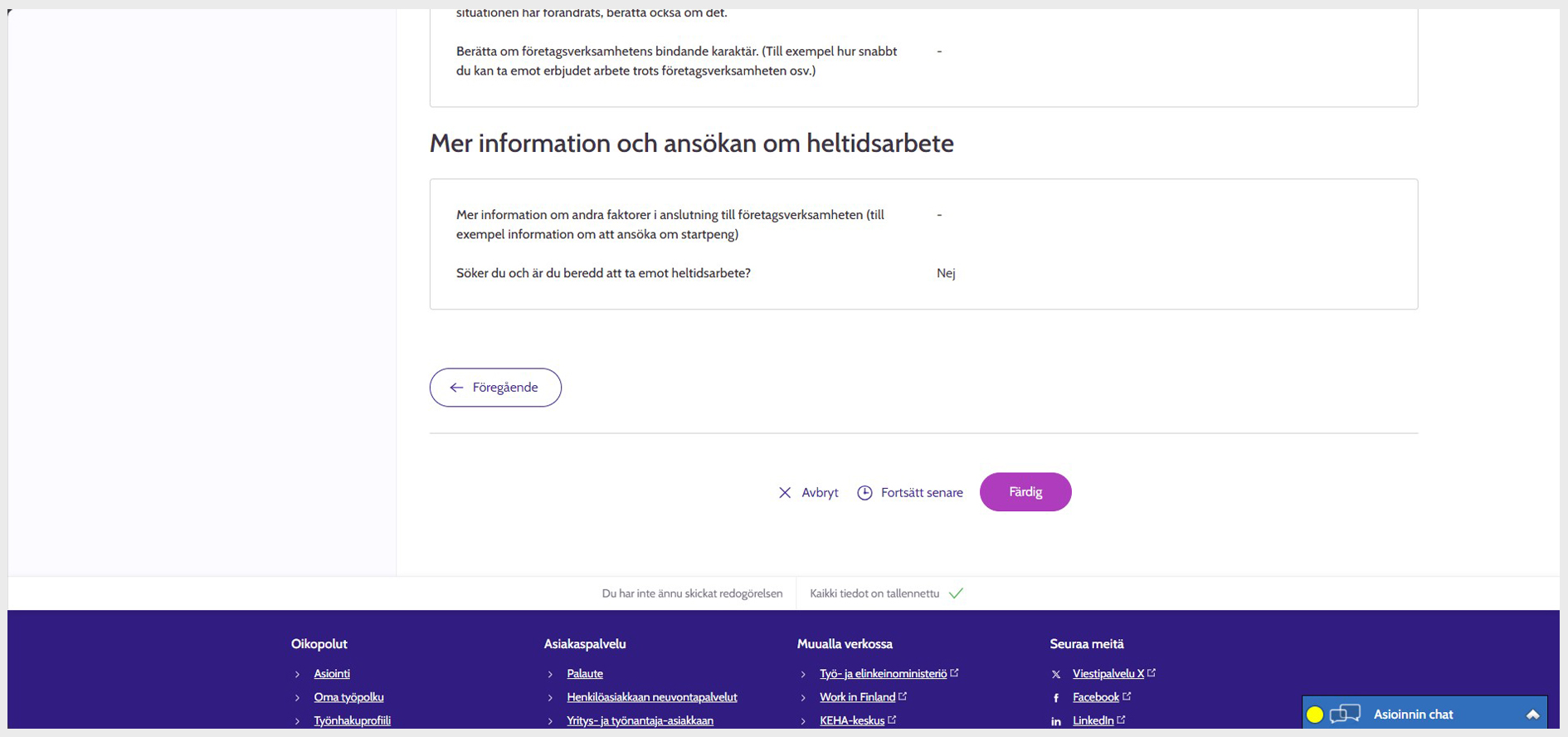1568x737 pixels.
Task: Click external-link icon after Work in Finland
Action: click(x=903, y=696)
